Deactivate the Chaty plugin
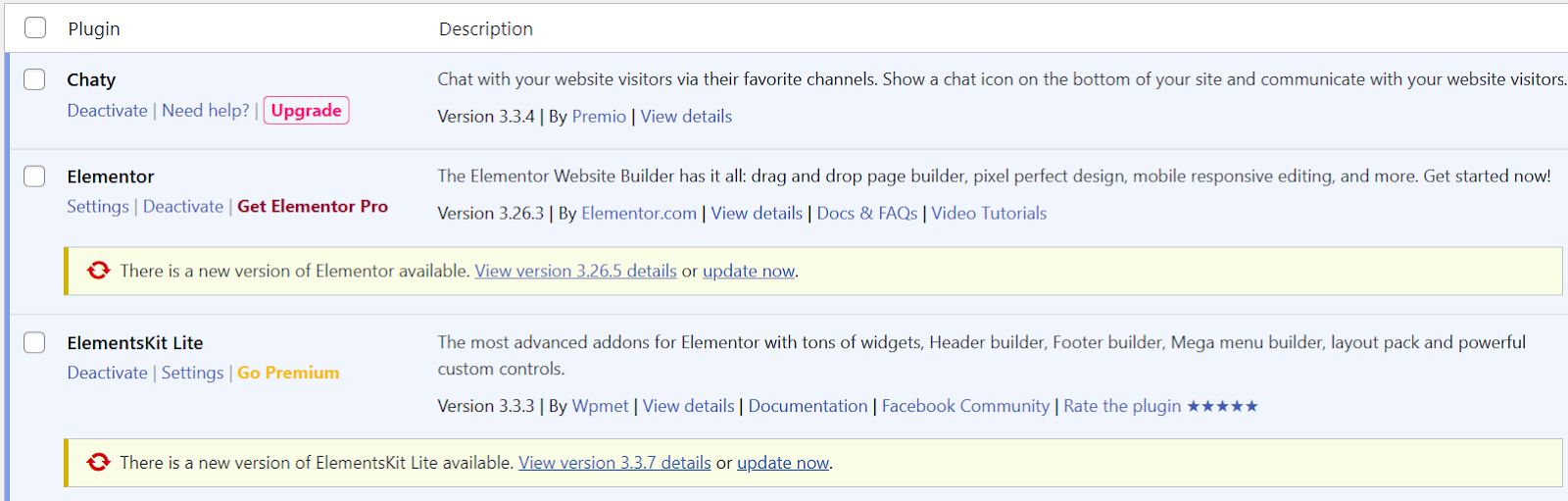 click(107, 111)
